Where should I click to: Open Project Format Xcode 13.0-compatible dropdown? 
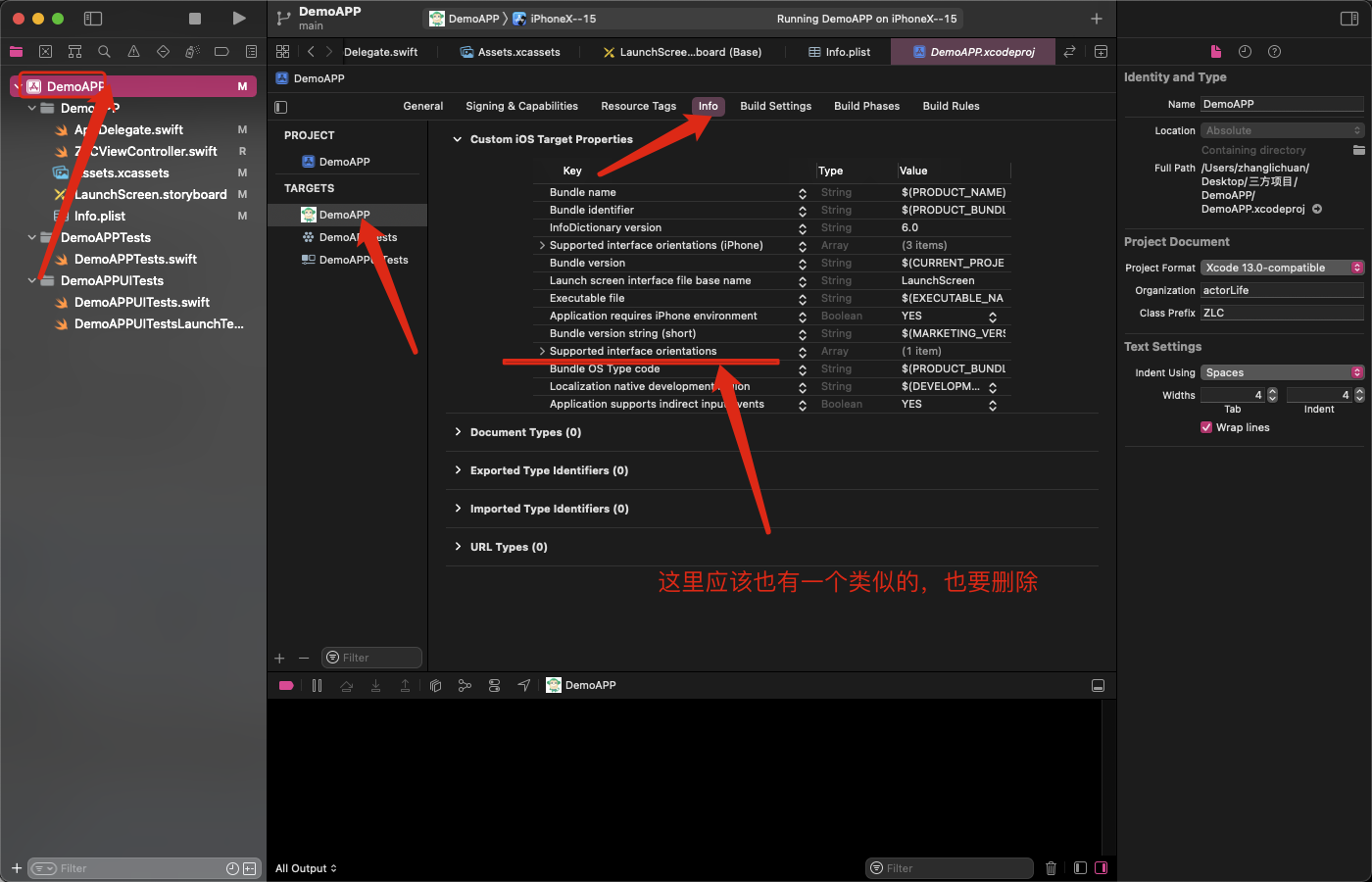click(1282, 268)
